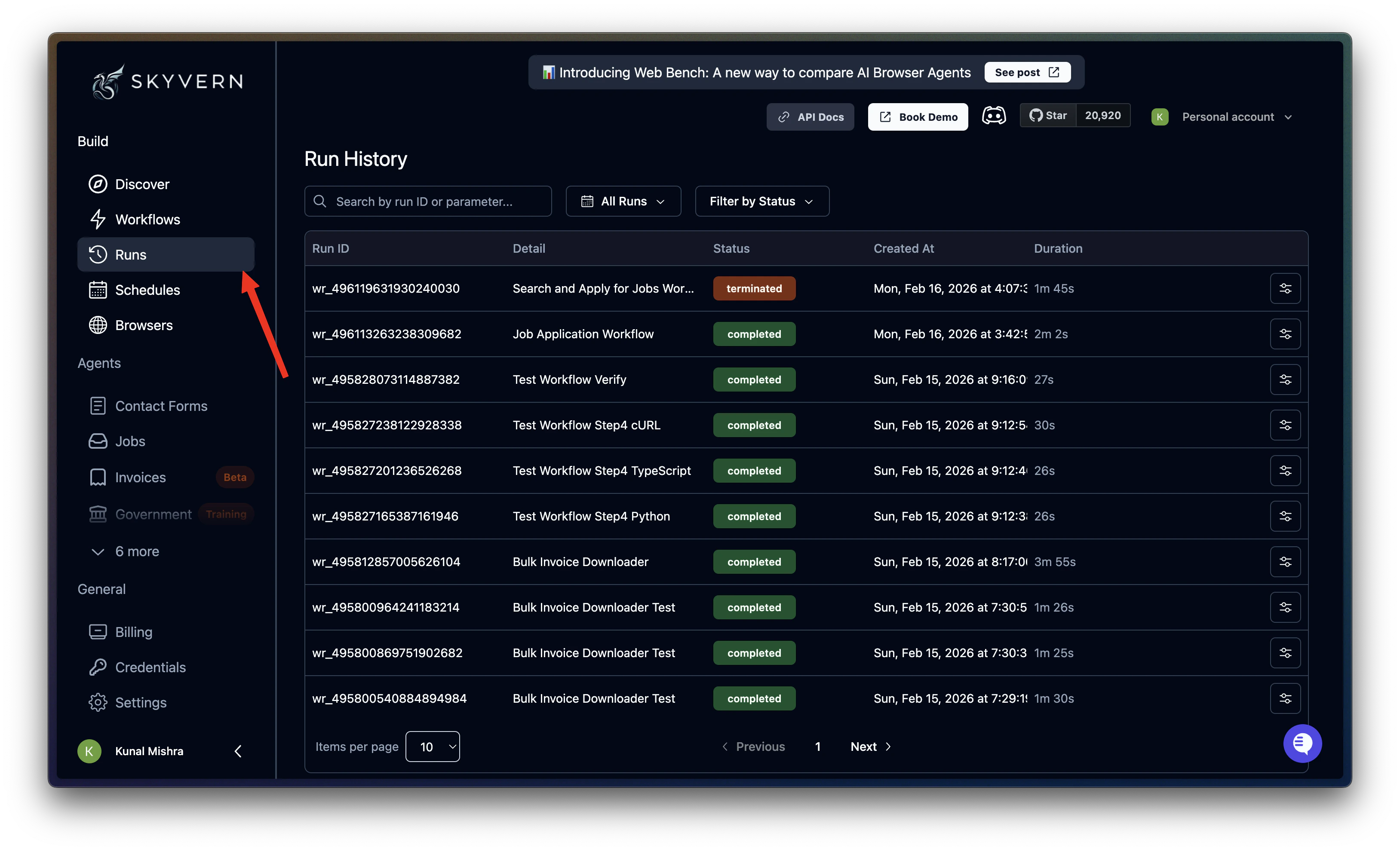The width and height of the screenshot is (1400, 851).
Task: Expand the "6 more" sidebar items
Action: [137, 551]
